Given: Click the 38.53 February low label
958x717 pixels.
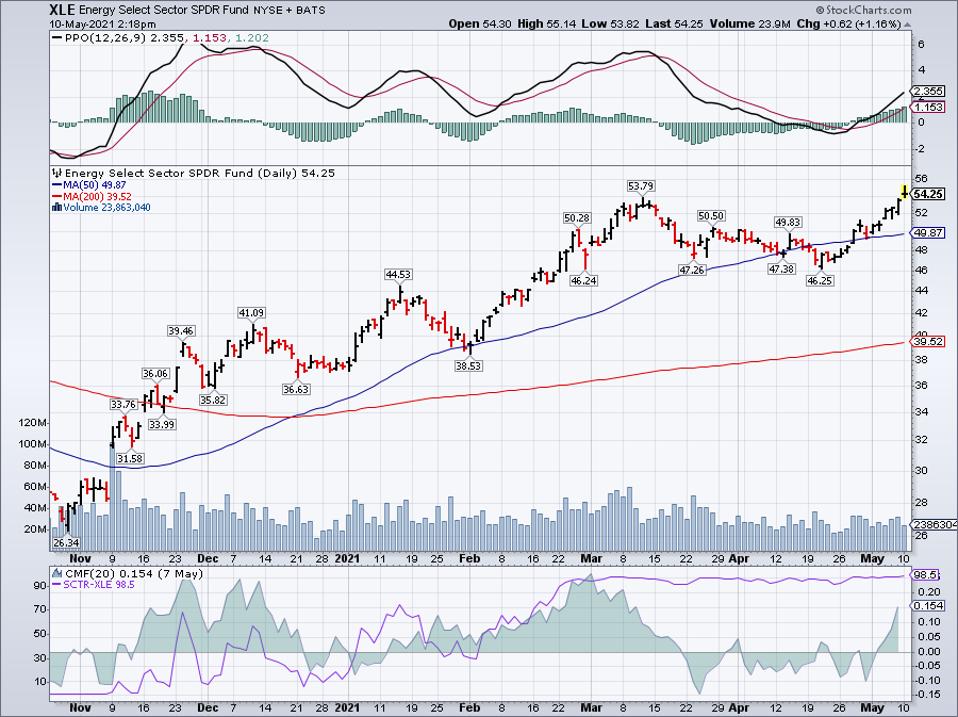Looking at the screenshot, I should [468, 366].
